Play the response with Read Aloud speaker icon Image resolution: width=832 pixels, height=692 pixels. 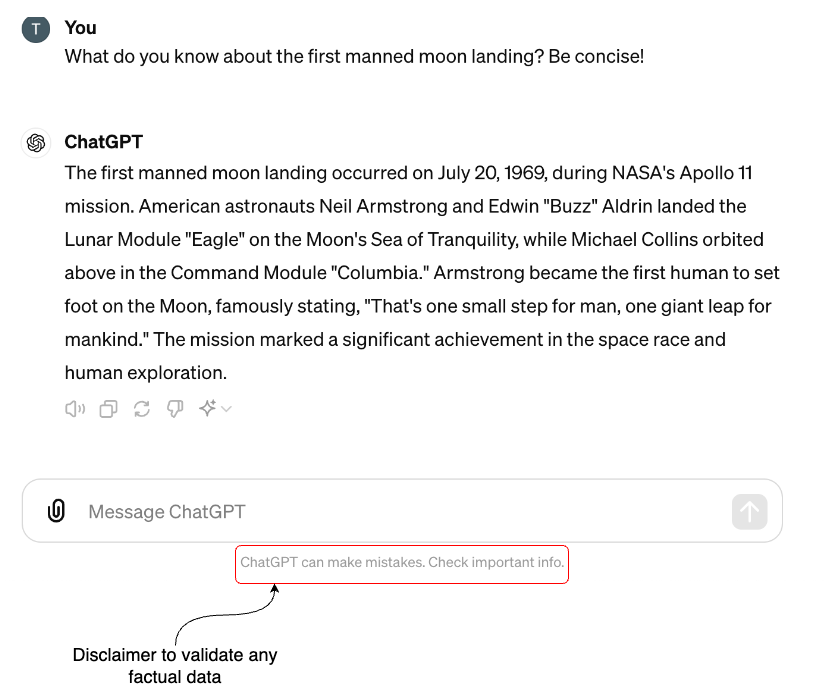click(75, 408)
